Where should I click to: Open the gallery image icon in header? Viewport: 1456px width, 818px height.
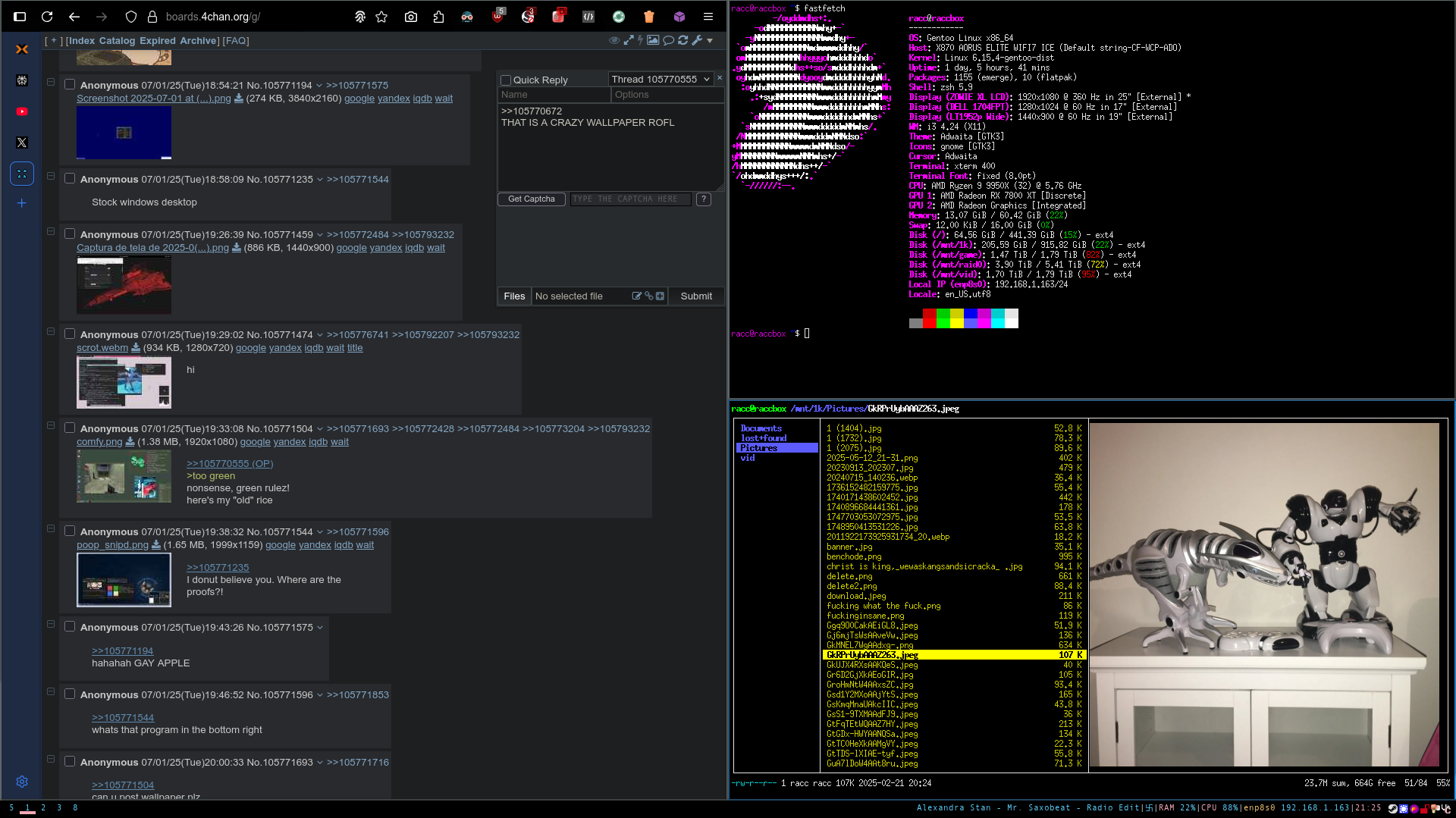coord(653,40)
